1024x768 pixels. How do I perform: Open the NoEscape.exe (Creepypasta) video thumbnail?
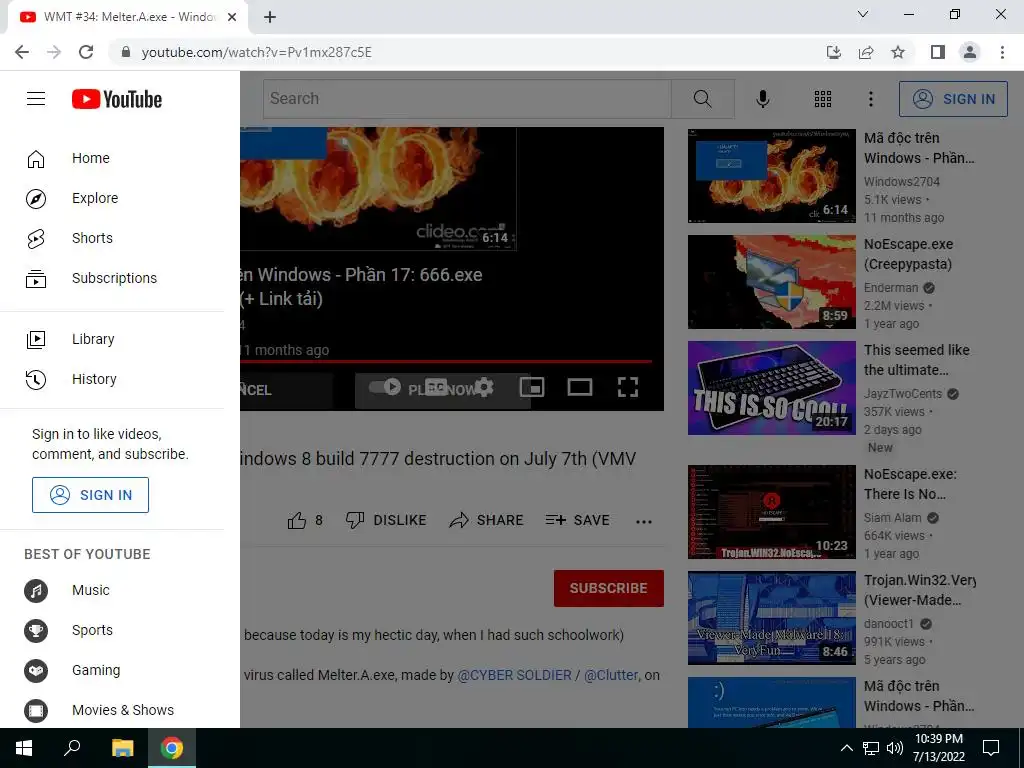[771, 282]
